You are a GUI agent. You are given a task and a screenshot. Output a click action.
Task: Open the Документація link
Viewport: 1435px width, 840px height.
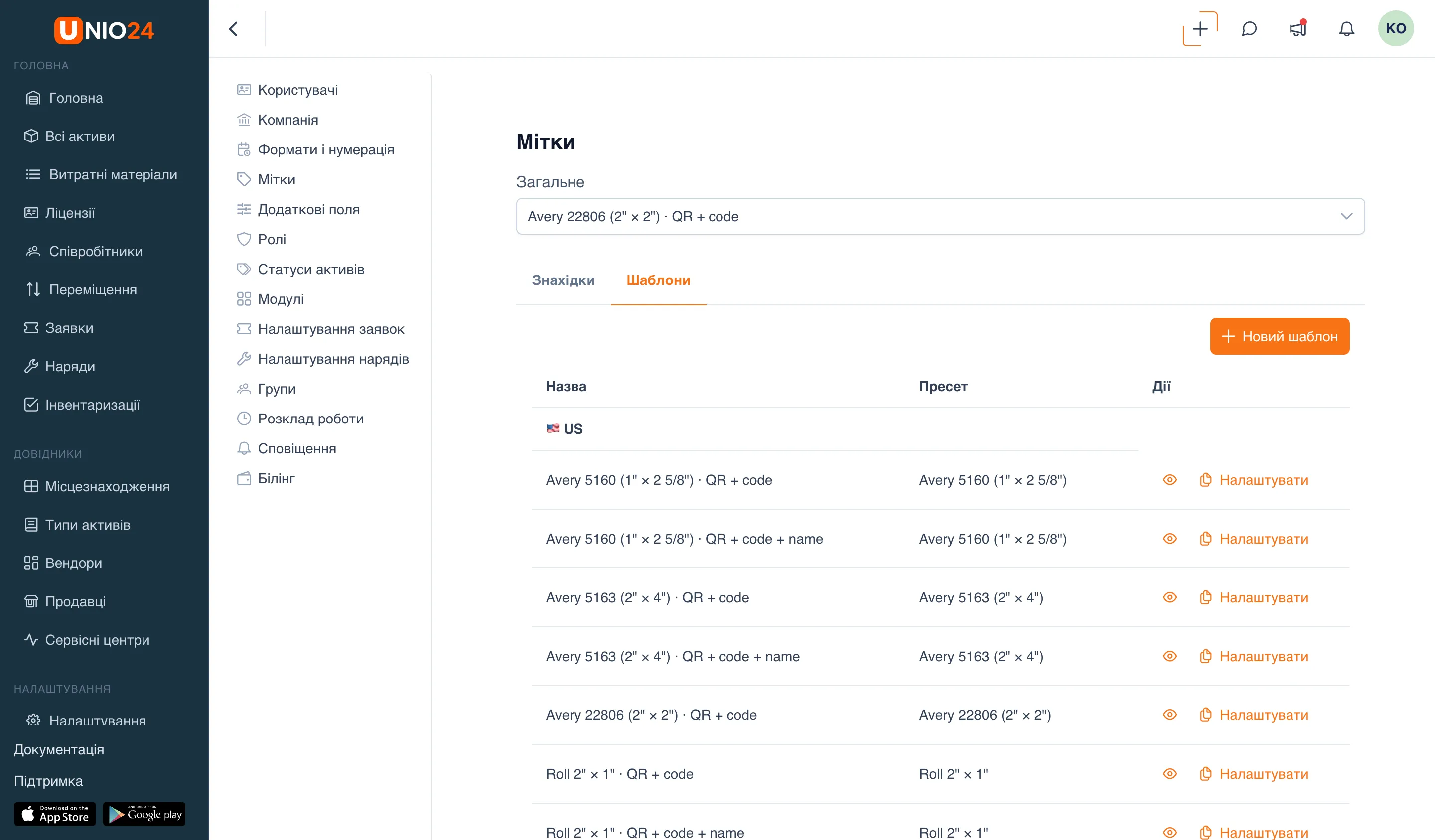pos(59,749)
